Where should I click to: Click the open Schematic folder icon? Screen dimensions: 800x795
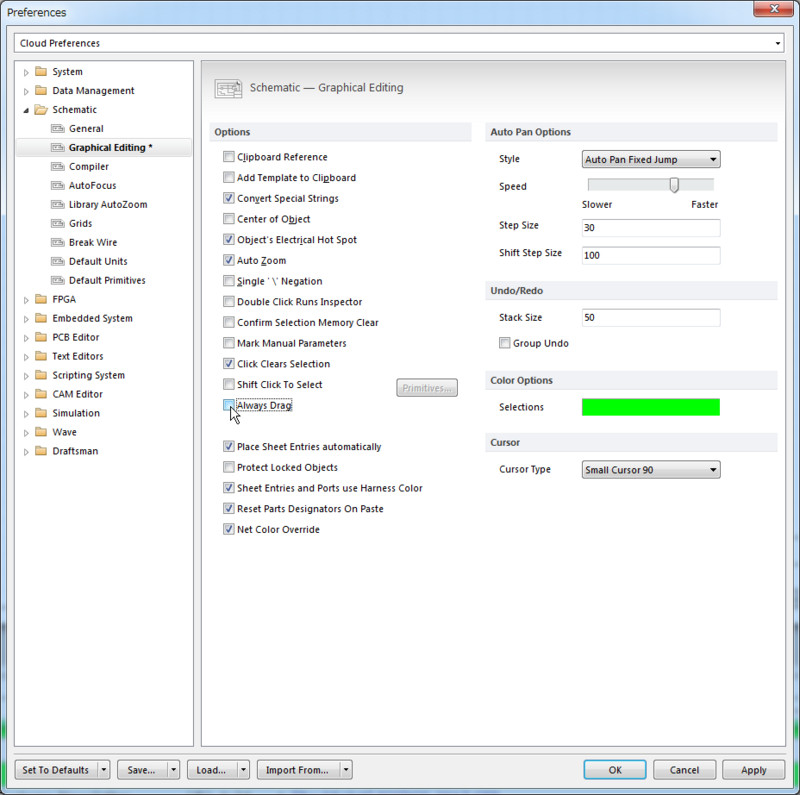pos(41,109)
